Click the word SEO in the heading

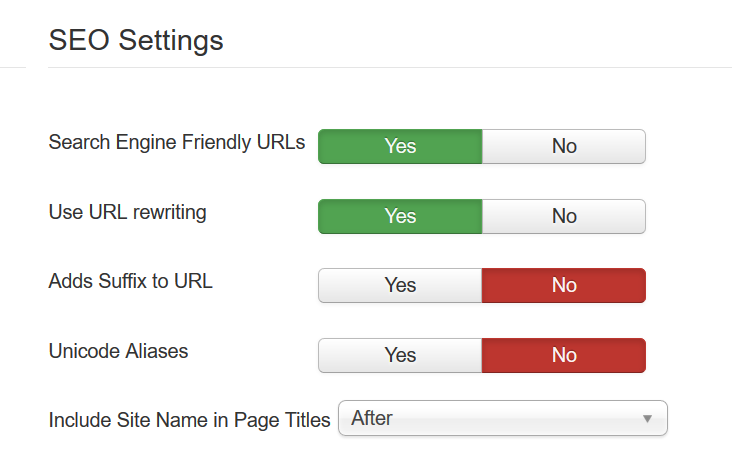(x=79, y=40)
